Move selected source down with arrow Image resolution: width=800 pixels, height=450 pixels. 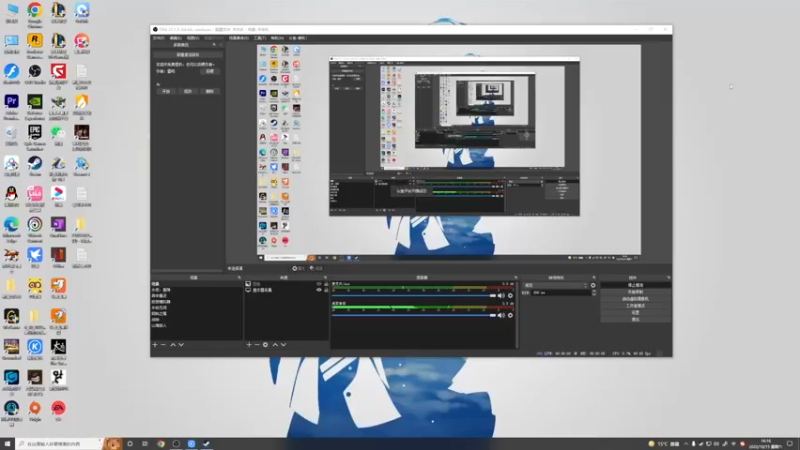tap(284, 345)
